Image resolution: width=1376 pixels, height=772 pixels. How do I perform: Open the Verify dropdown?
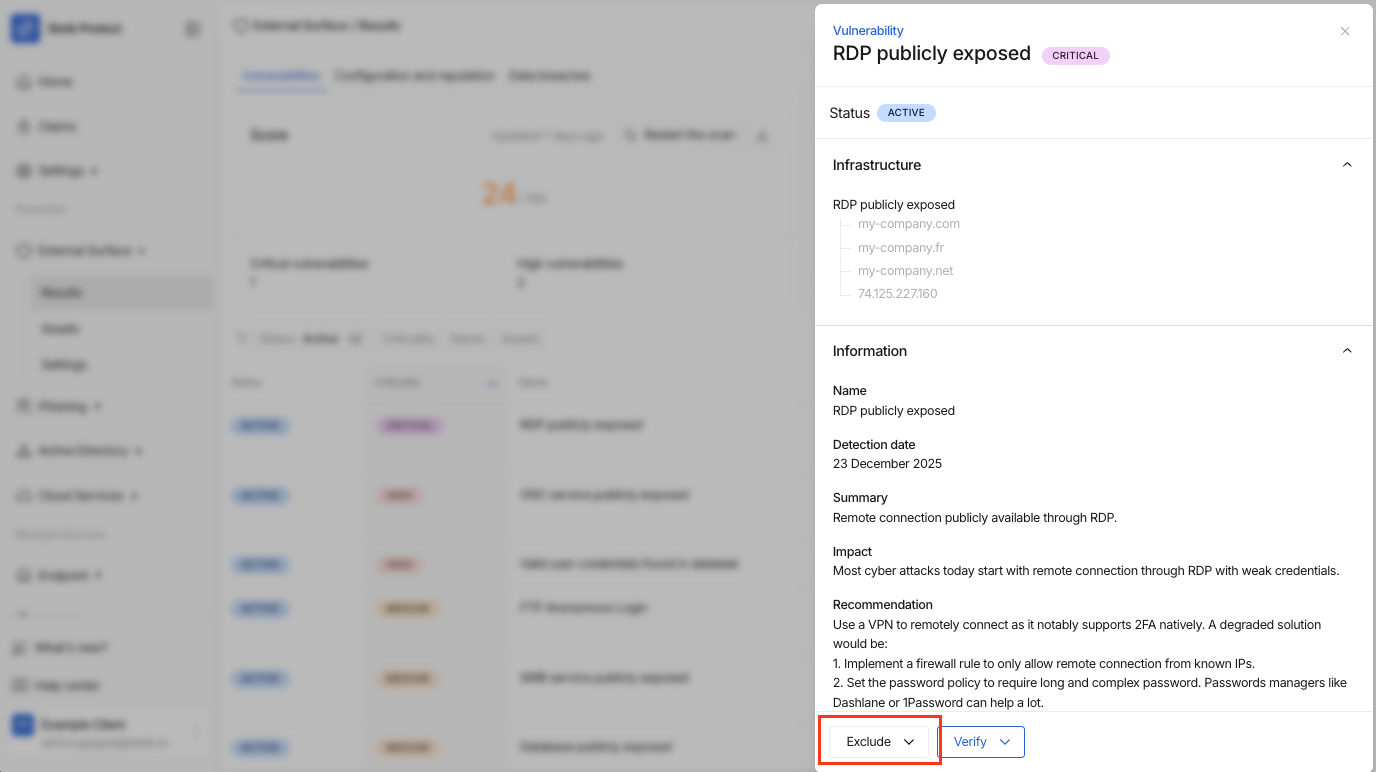tap(983, 742)
